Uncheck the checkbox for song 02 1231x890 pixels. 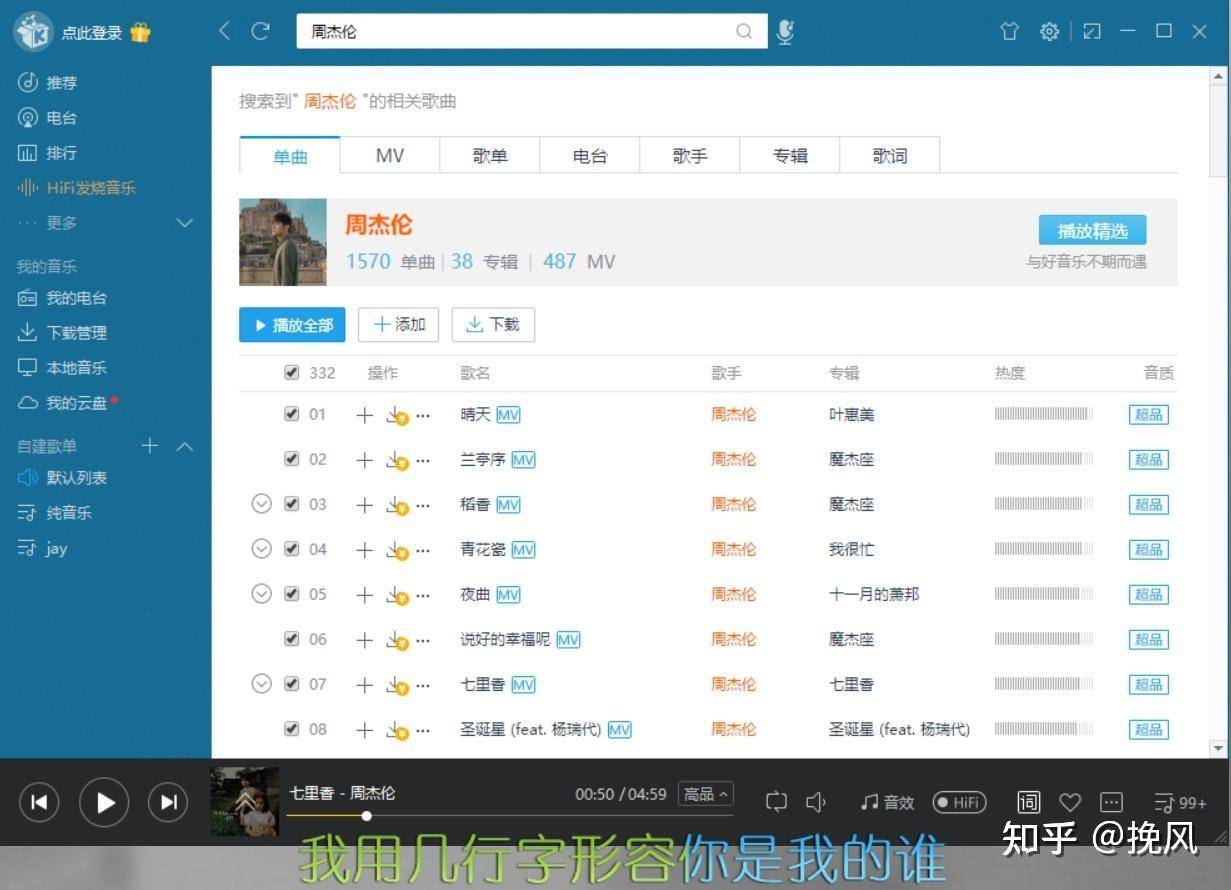tap(291, 458)
